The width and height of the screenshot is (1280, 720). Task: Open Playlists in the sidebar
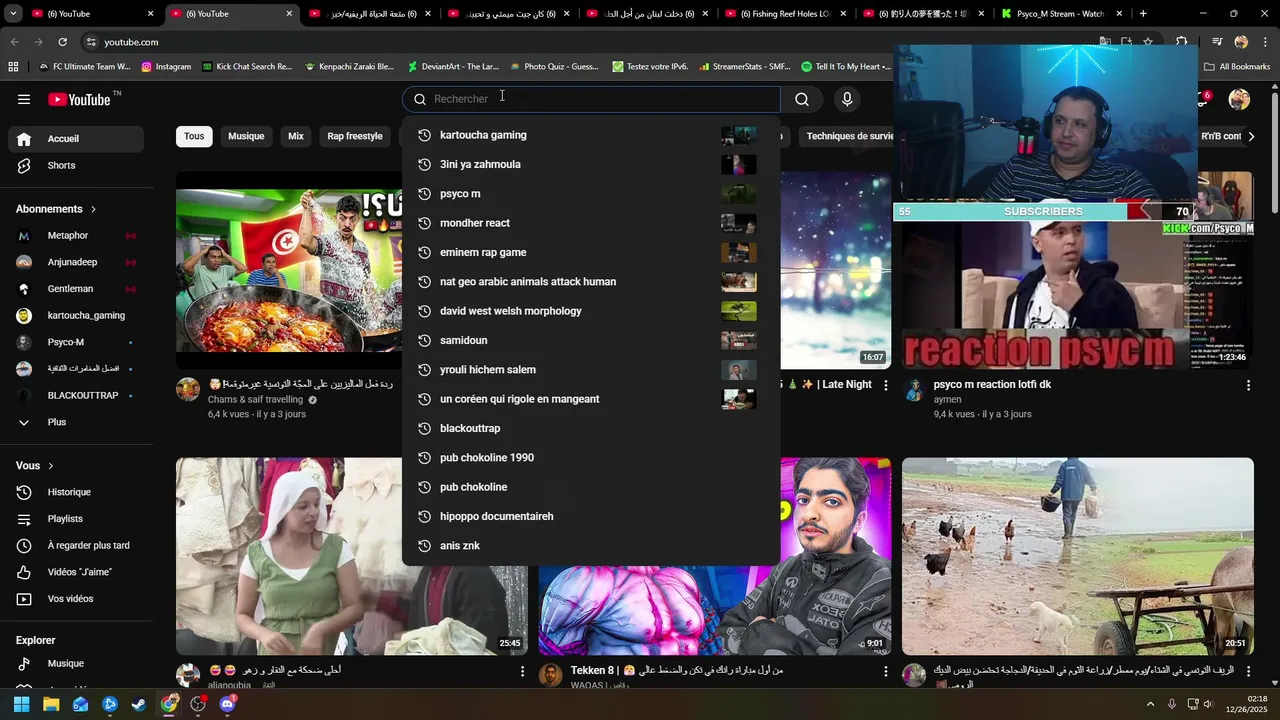pyautogui.click(x=76, y=519)
